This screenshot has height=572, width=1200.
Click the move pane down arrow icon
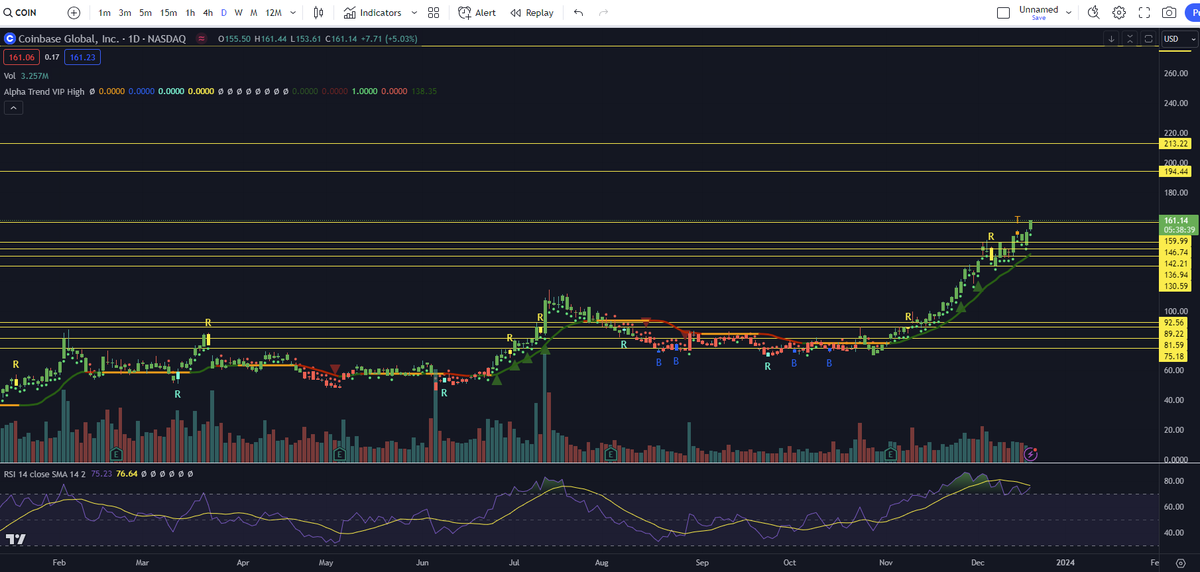click(x=1111, y=38)
